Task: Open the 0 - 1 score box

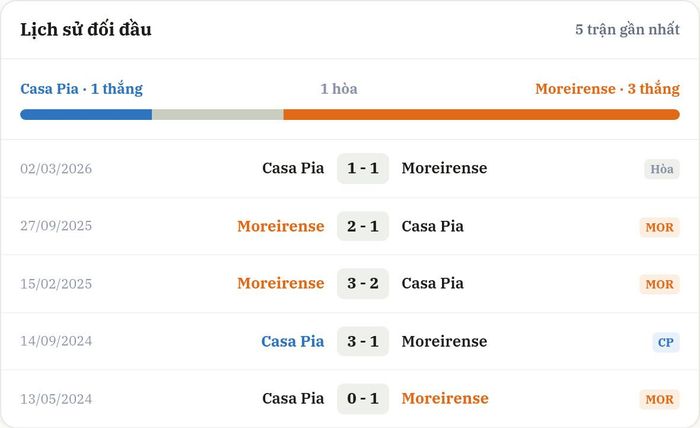Action: [363, 399]
